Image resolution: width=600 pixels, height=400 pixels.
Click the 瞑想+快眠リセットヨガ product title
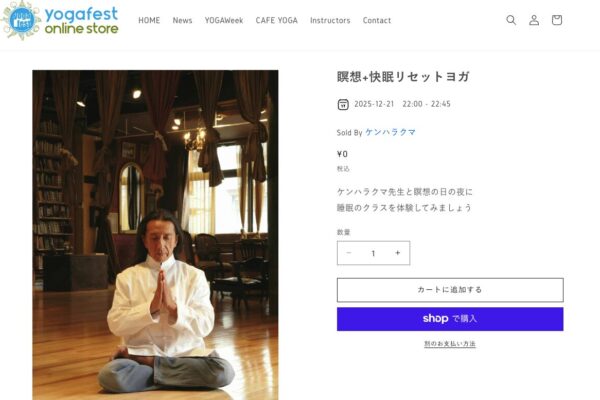pyautogui.click(x=403, y=77)
